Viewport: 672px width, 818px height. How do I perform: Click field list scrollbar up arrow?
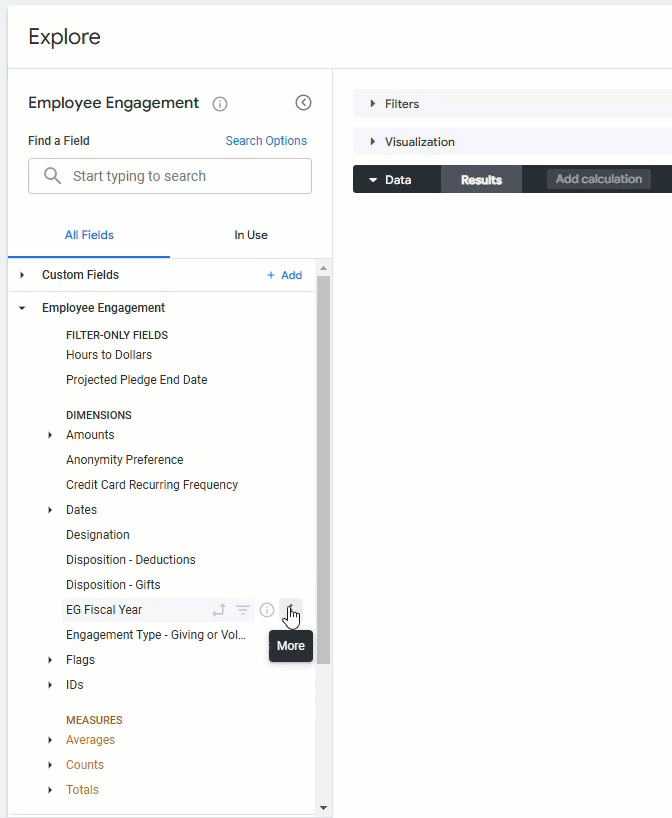pyautogui.click(x=323, y=268)
